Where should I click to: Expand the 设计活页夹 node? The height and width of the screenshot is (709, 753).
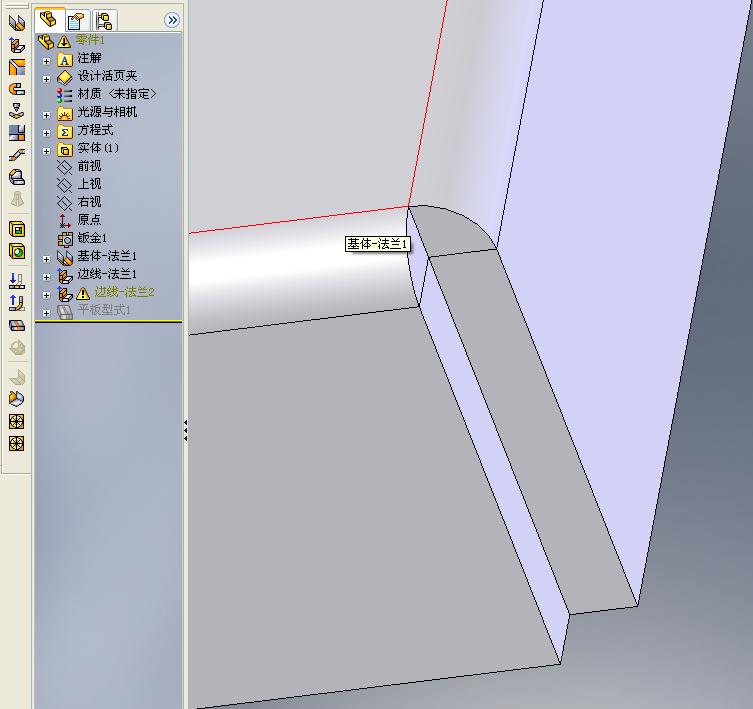47,79
